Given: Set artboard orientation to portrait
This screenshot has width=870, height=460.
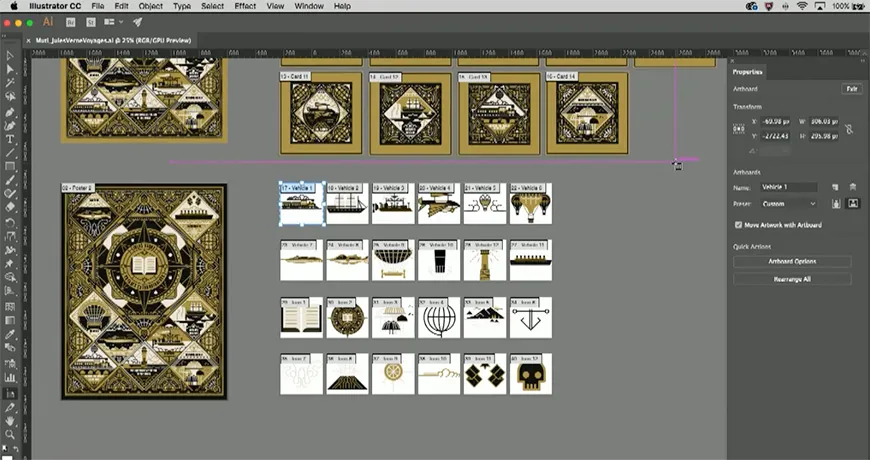Looking at the screenshot, I should (836, 204).
